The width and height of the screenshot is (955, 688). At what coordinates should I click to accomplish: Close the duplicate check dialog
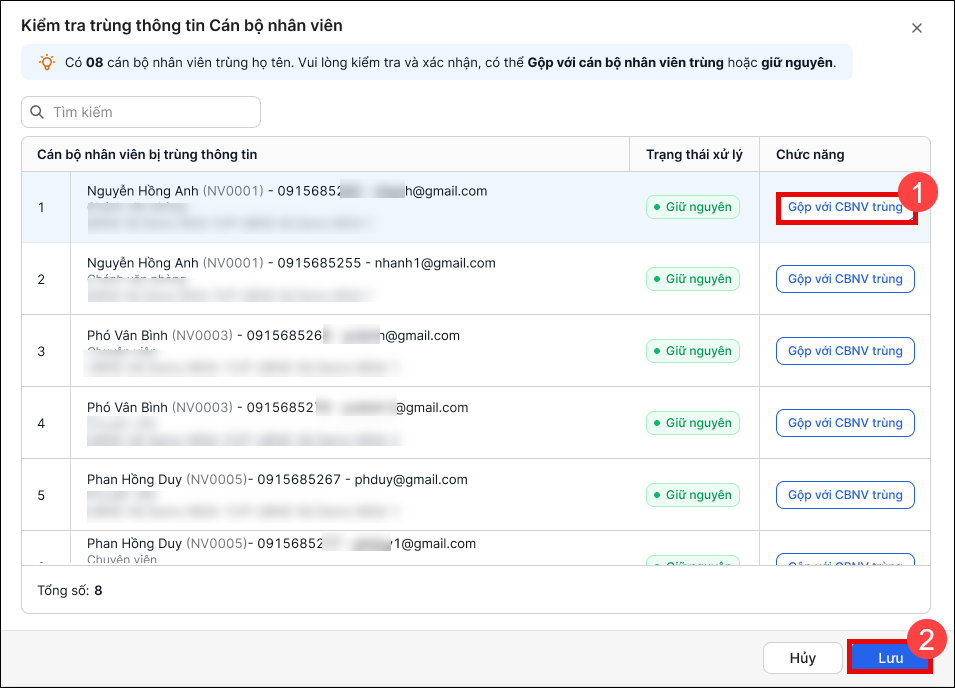coord(917,28)
